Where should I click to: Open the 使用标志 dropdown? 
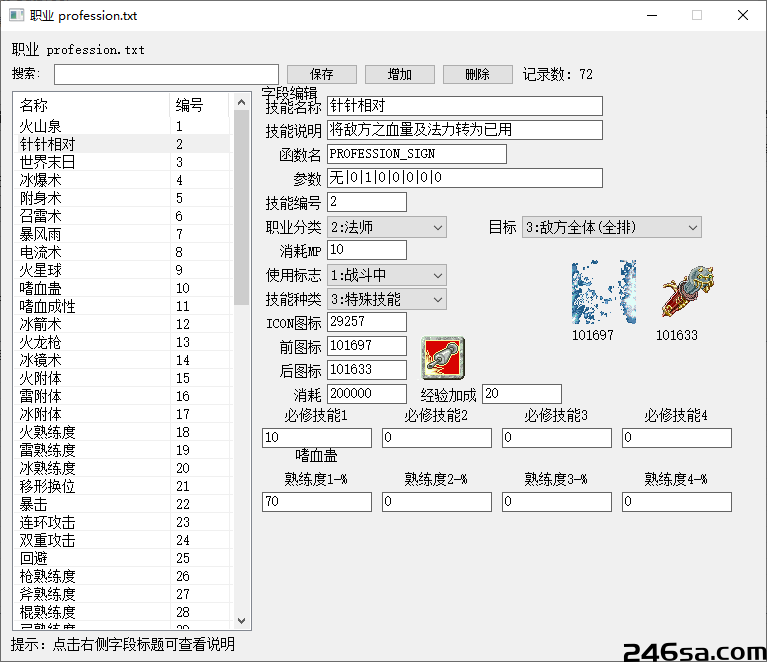[x=386, y=275]
